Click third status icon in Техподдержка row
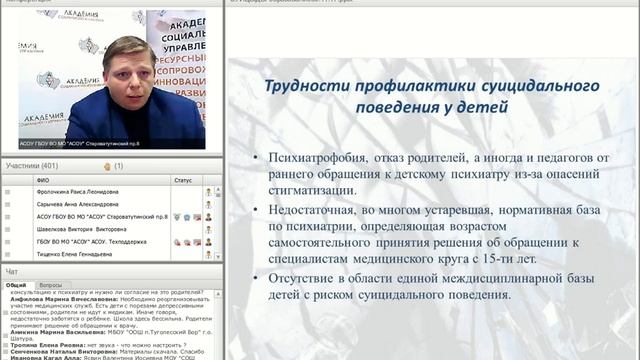Viewport: 640px width, 360px height. (197, 242)
